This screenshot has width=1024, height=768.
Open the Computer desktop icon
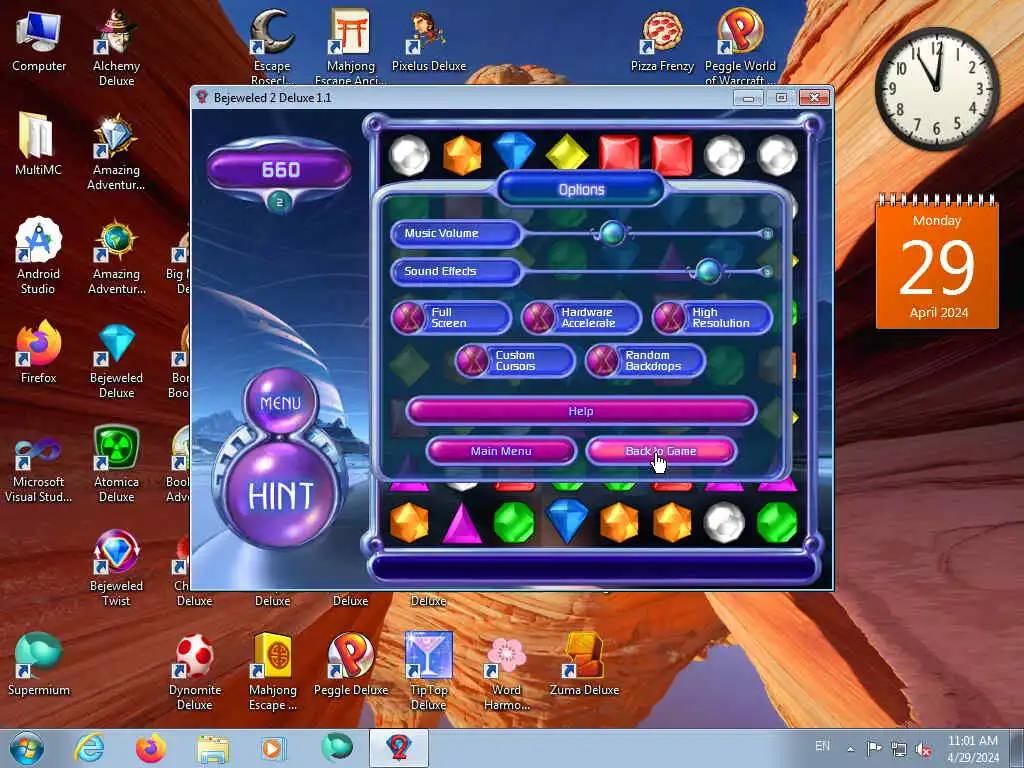coord(39,42)
